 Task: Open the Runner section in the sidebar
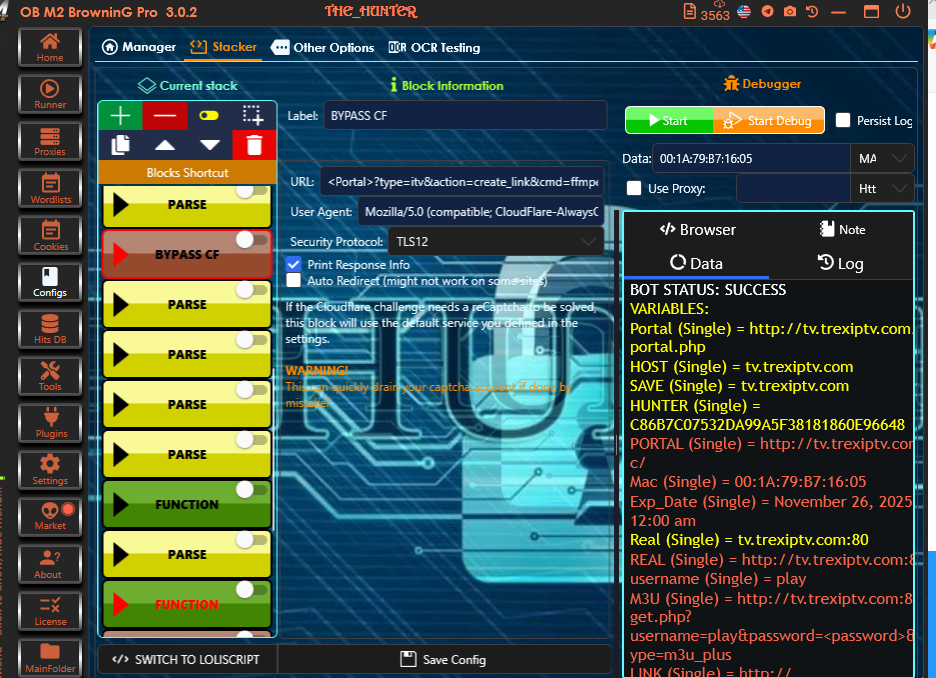pos(50,95)
